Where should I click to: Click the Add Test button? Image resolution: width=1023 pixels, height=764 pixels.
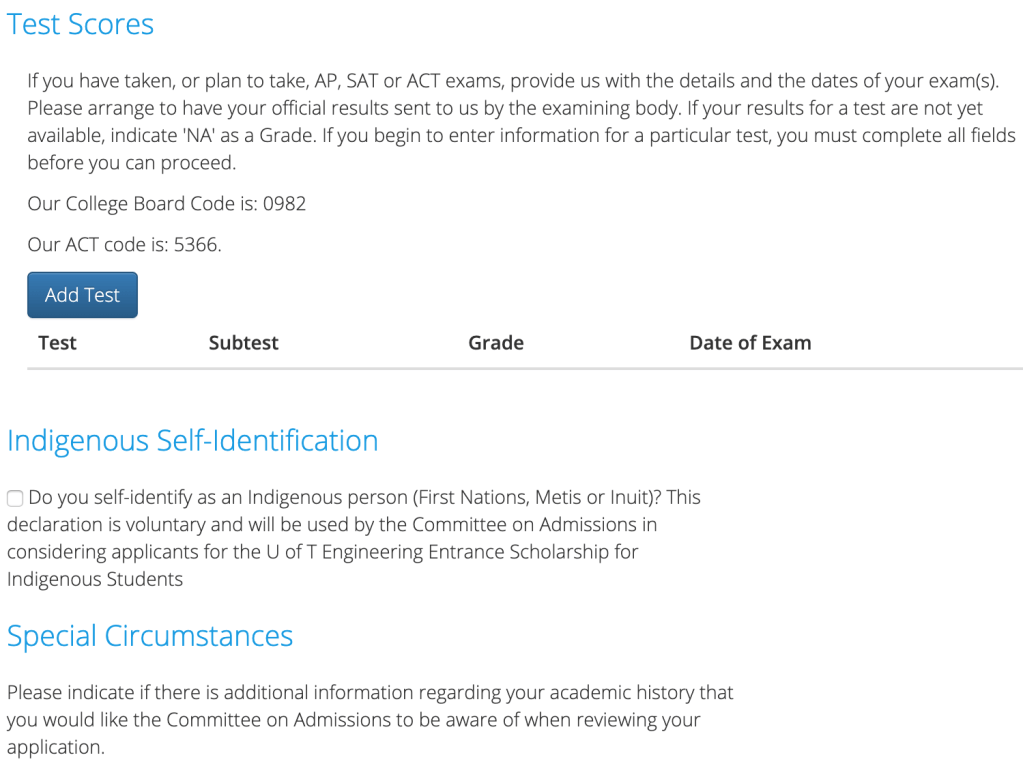(82, 295)
